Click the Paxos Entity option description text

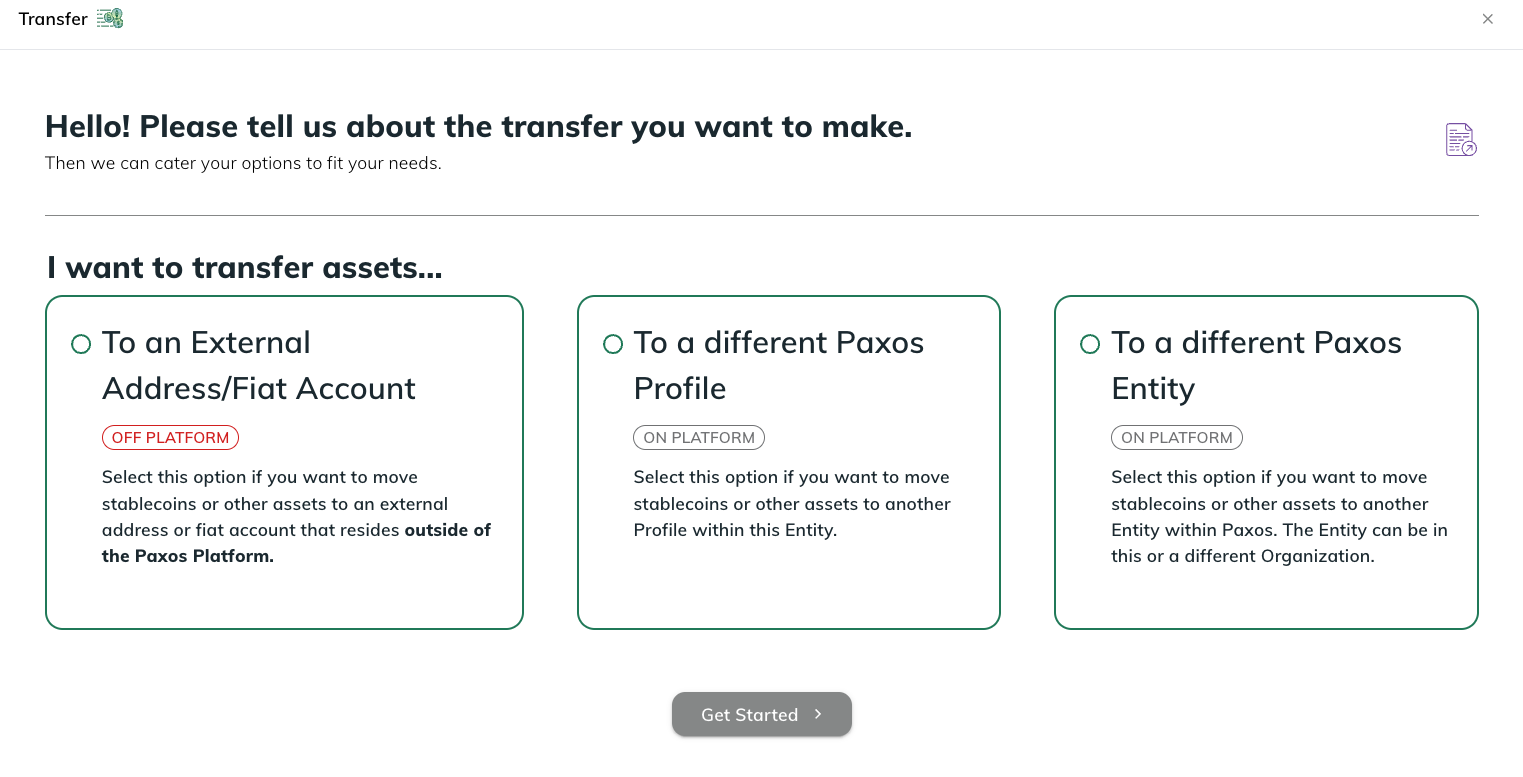click(1279, 516)
